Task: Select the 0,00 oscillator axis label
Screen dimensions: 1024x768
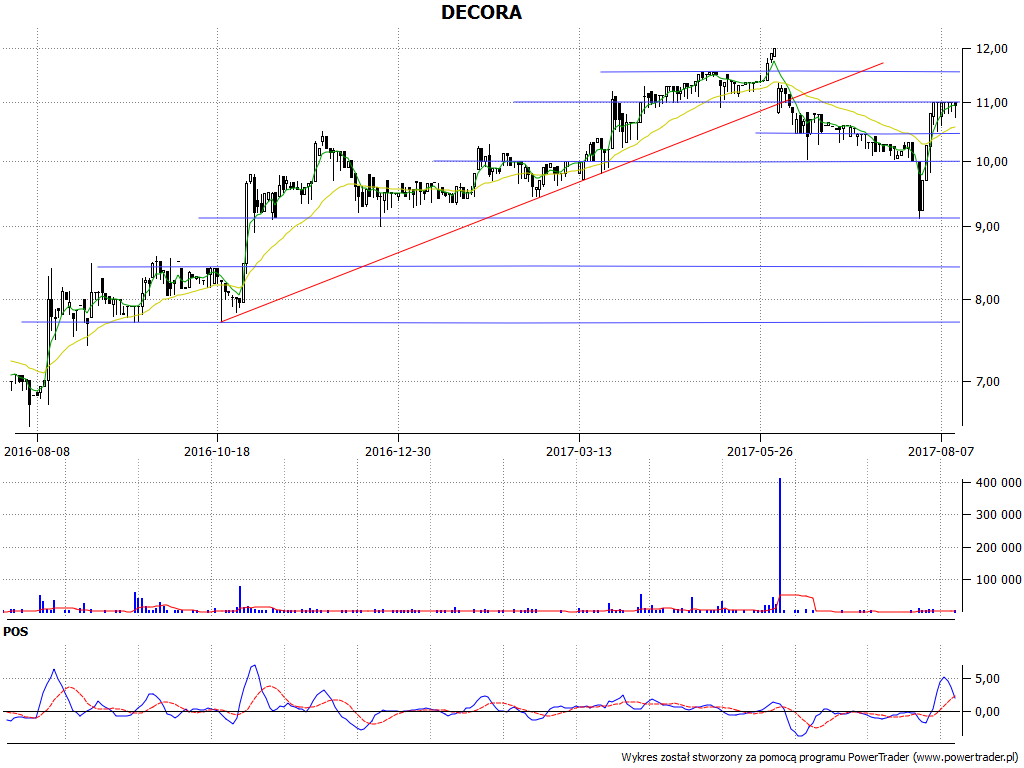Action: click(x=987, y=712)
